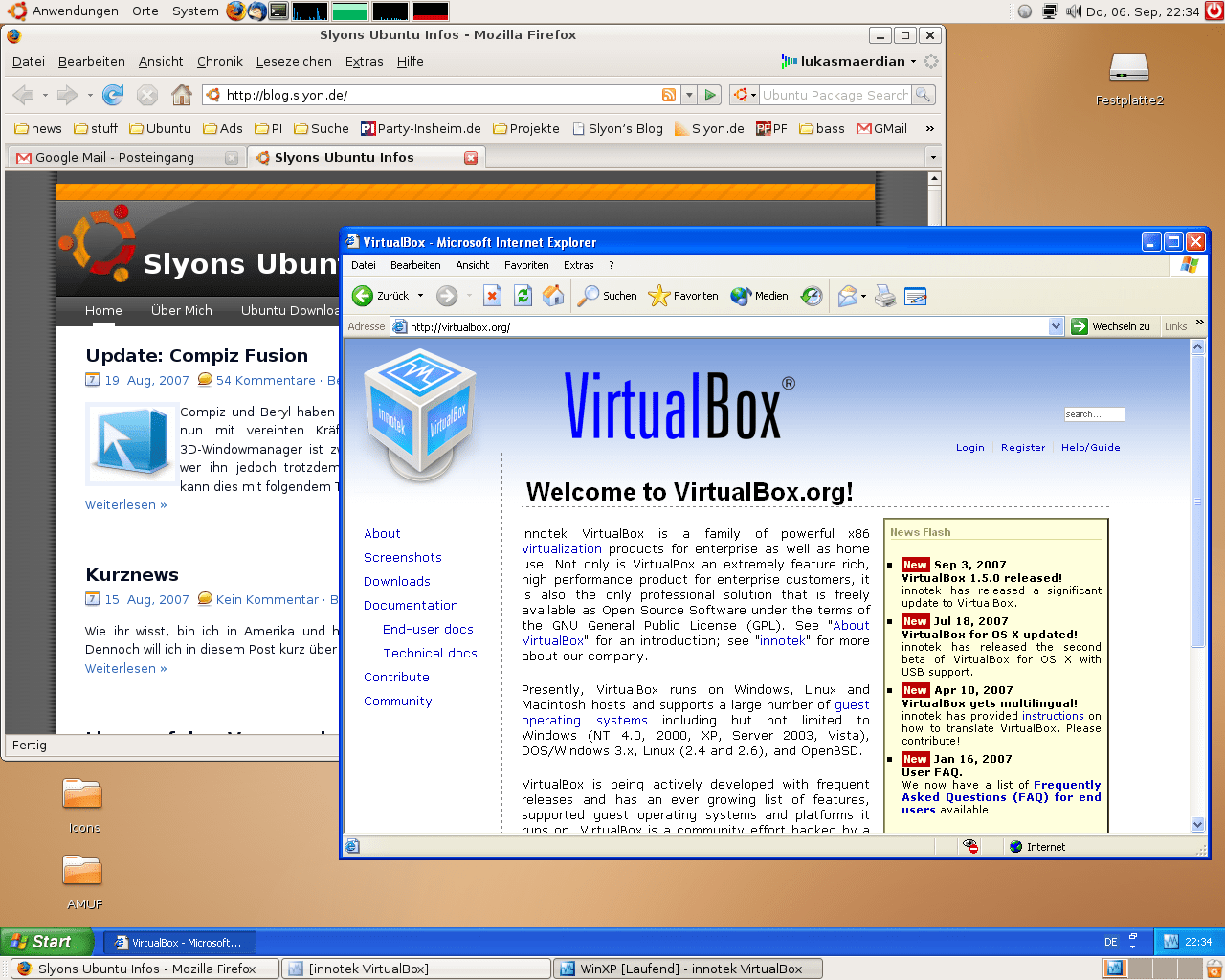Click the RSS feed icon in Firefox's address bar

click(668, 95)
